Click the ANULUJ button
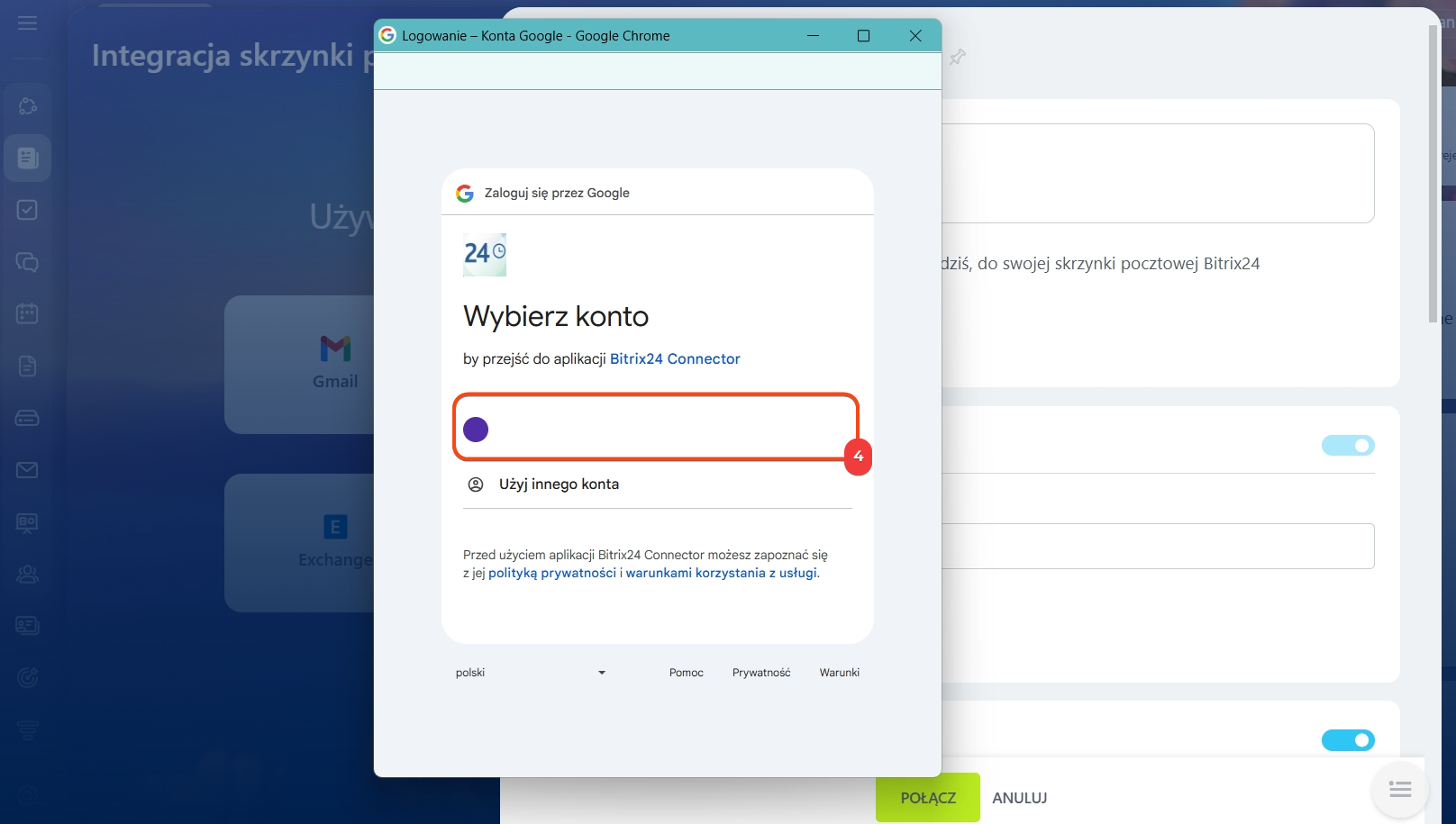Viewport: 1456px width, 824px height. pos(1020,798)
